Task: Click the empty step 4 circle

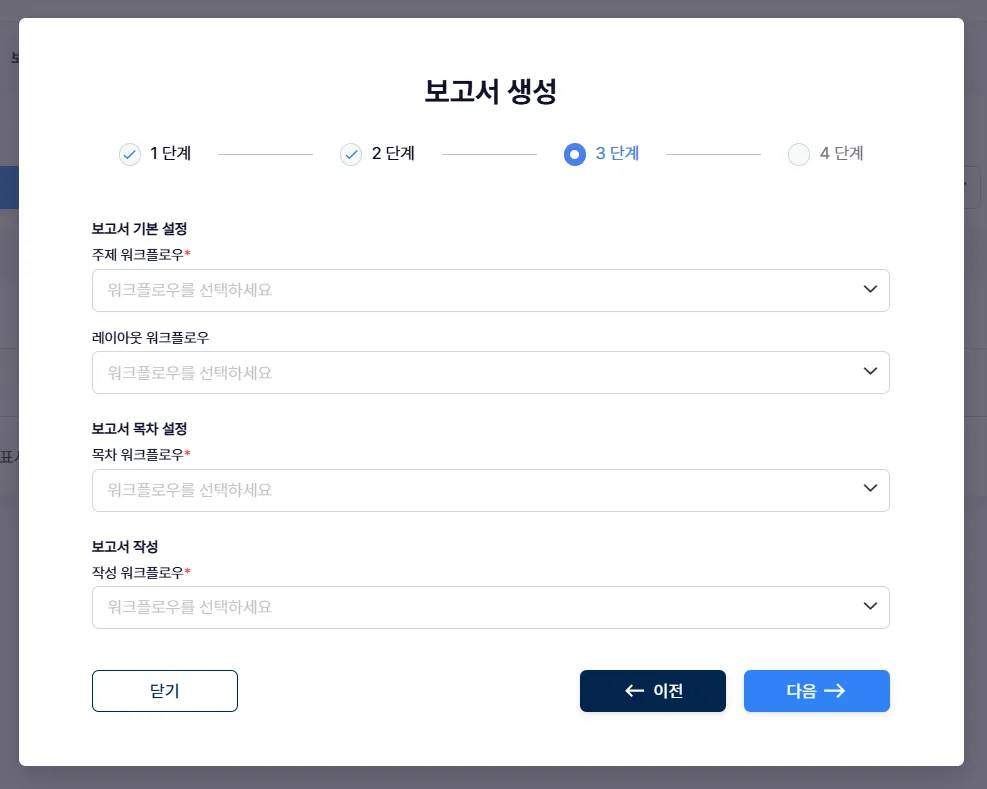Action: 798,154
